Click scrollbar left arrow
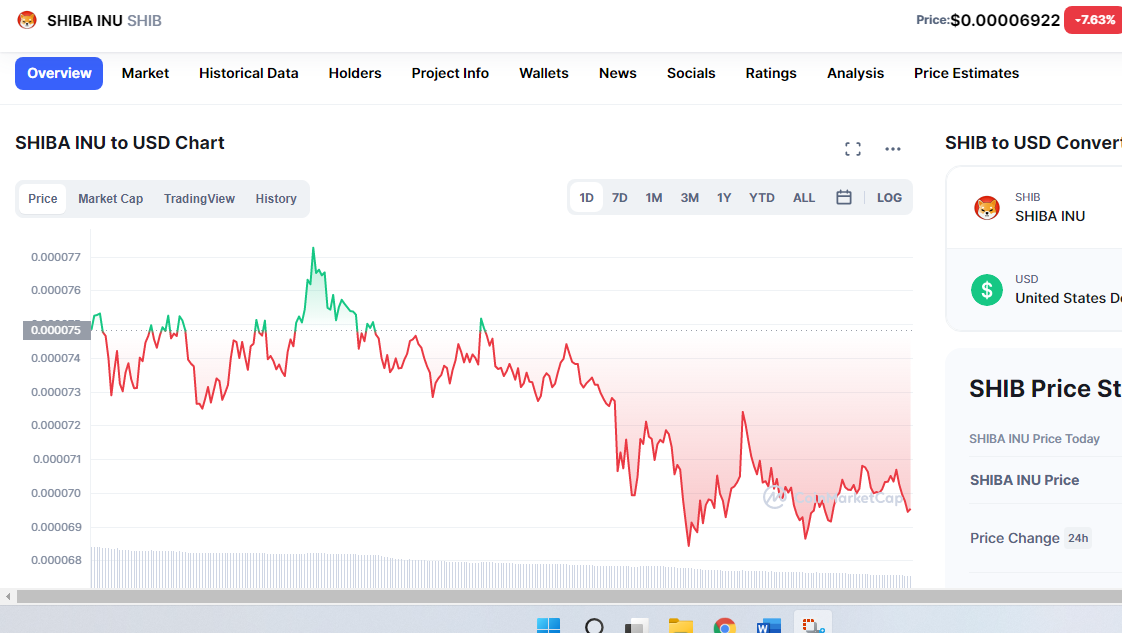The width and height of the screenshot is (1122, 633). click(x=8, y=597)
